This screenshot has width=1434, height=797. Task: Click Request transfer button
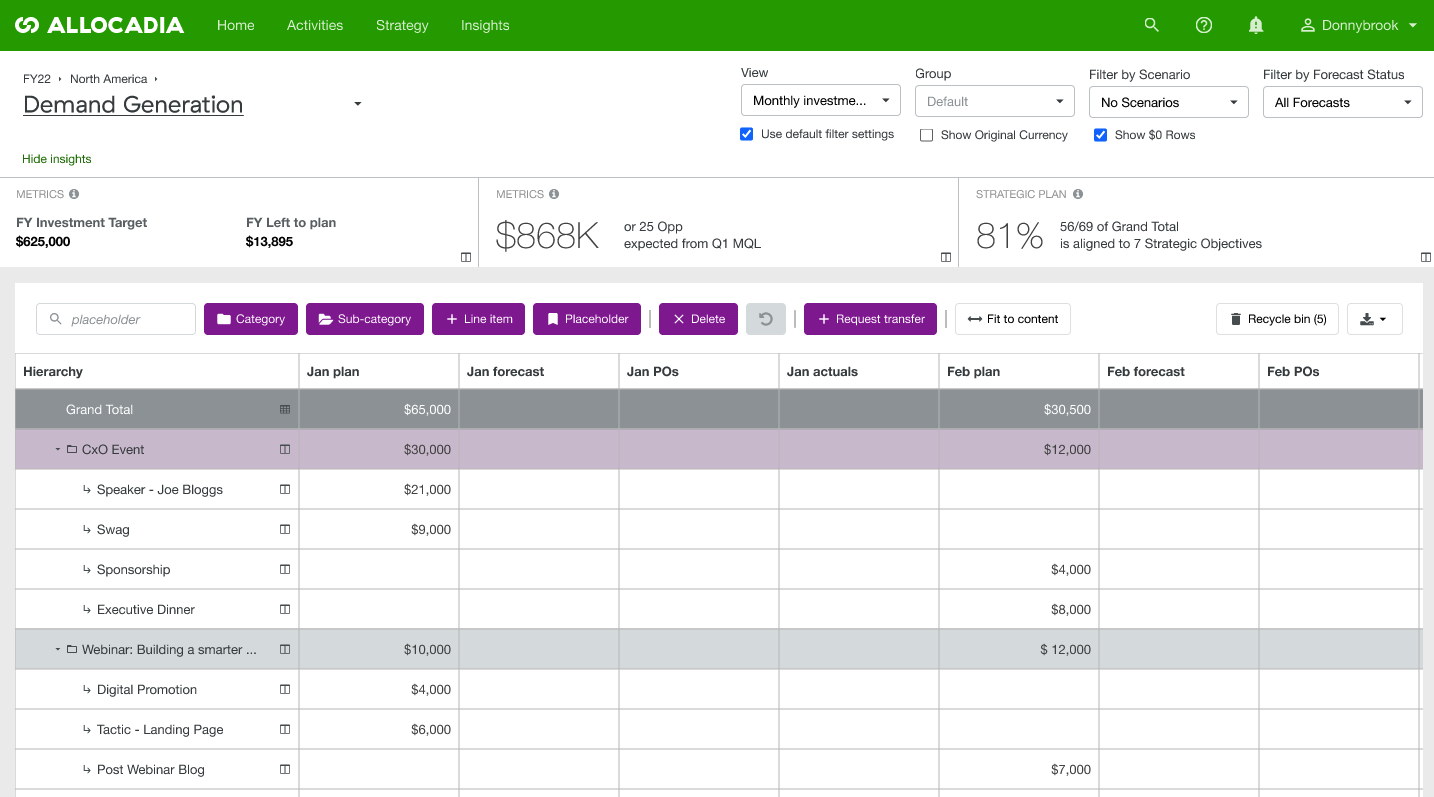(x=870, y=319)
